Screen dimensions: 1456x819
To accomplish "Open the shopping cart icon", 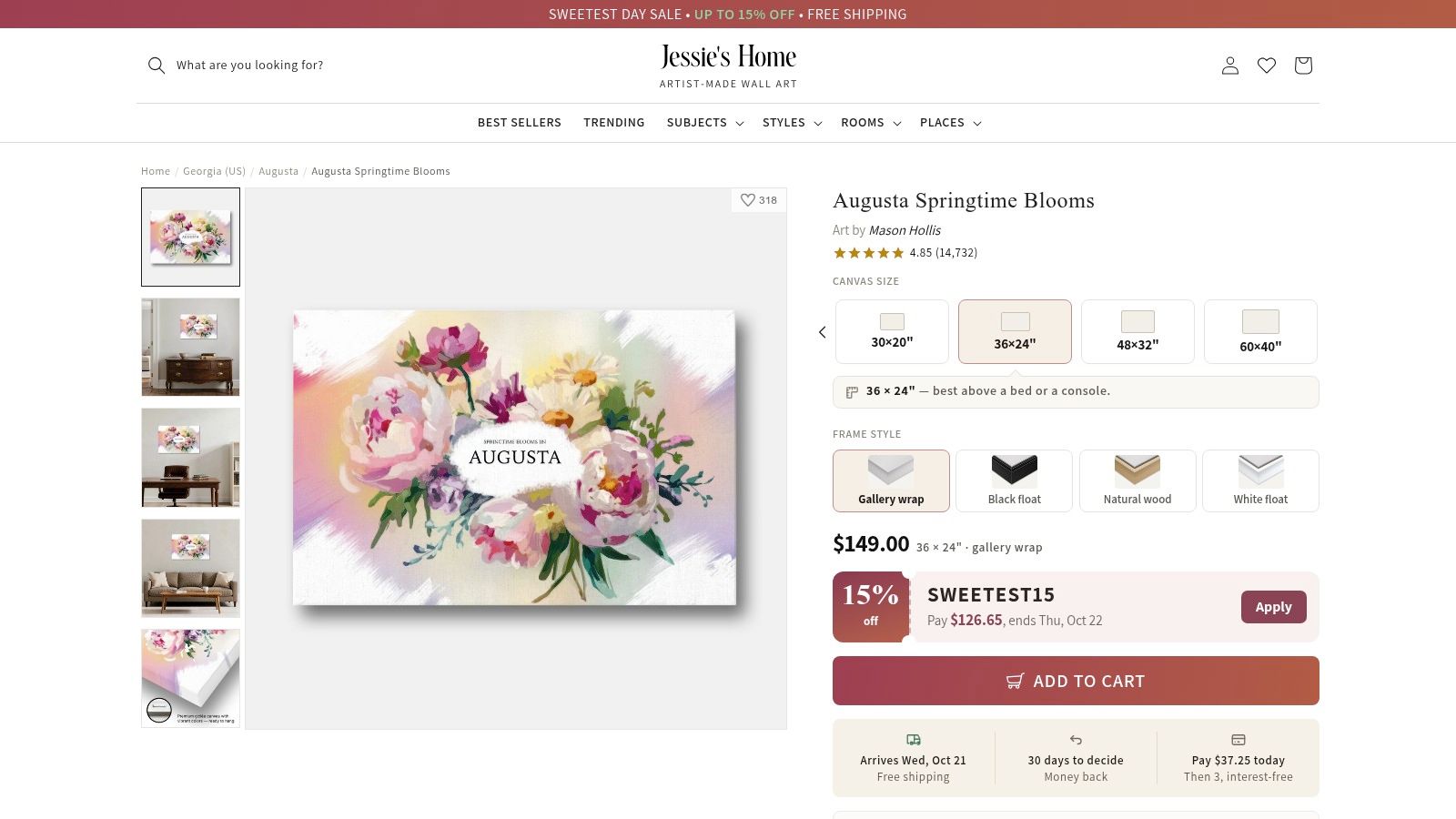I will [1303, 66].
